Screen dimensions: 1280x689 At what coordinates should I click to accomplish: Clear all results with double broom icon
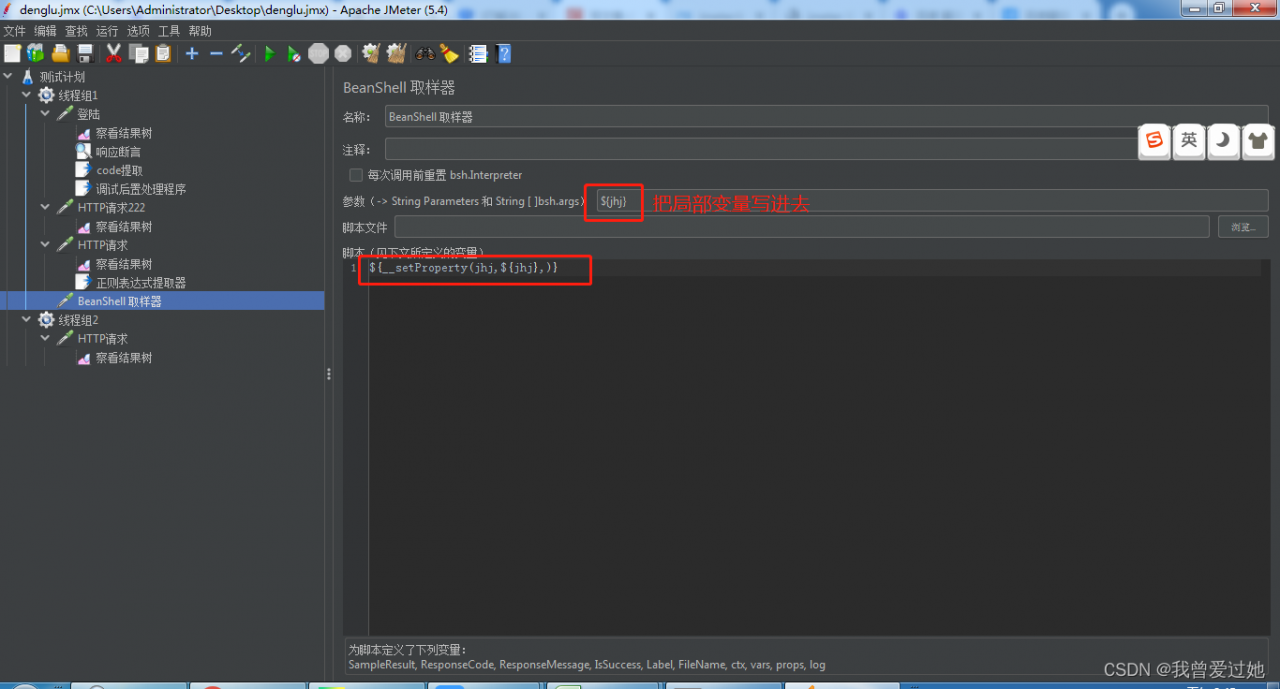396,53
